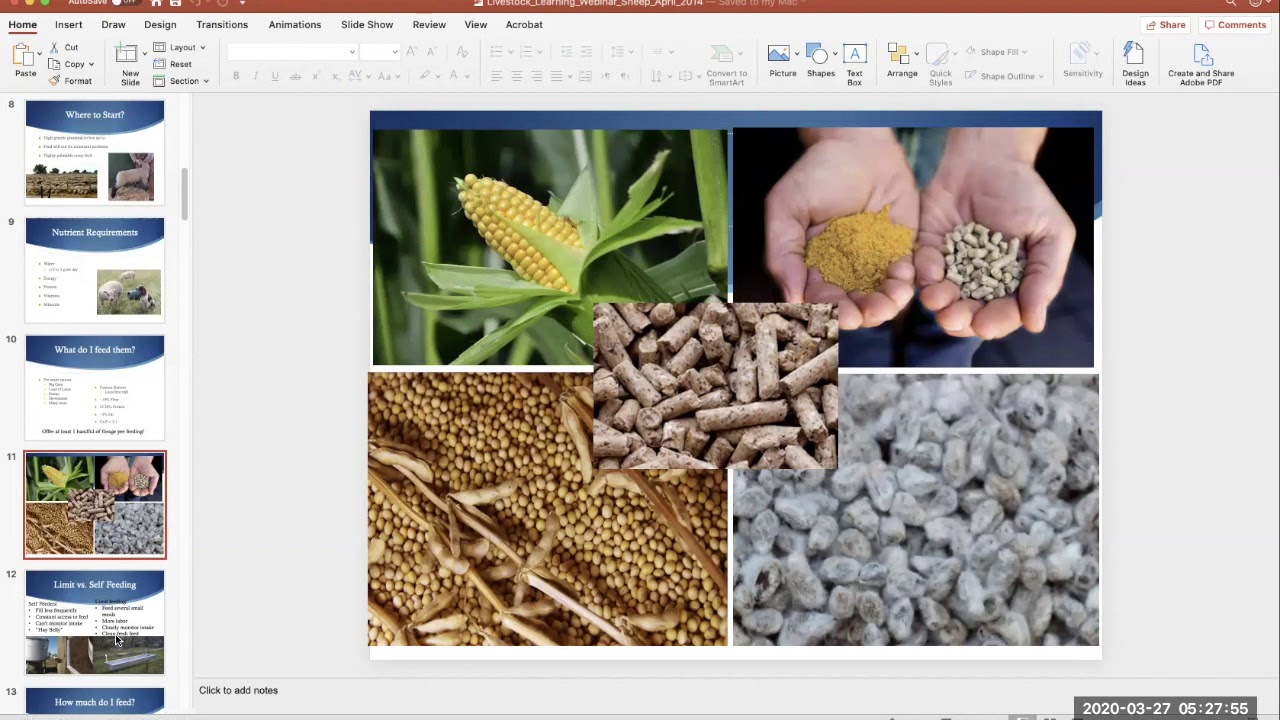Click the Quick Styles button
This screenshot has height=720, width=1280.
pyautogui.click(x=940, y=63)
